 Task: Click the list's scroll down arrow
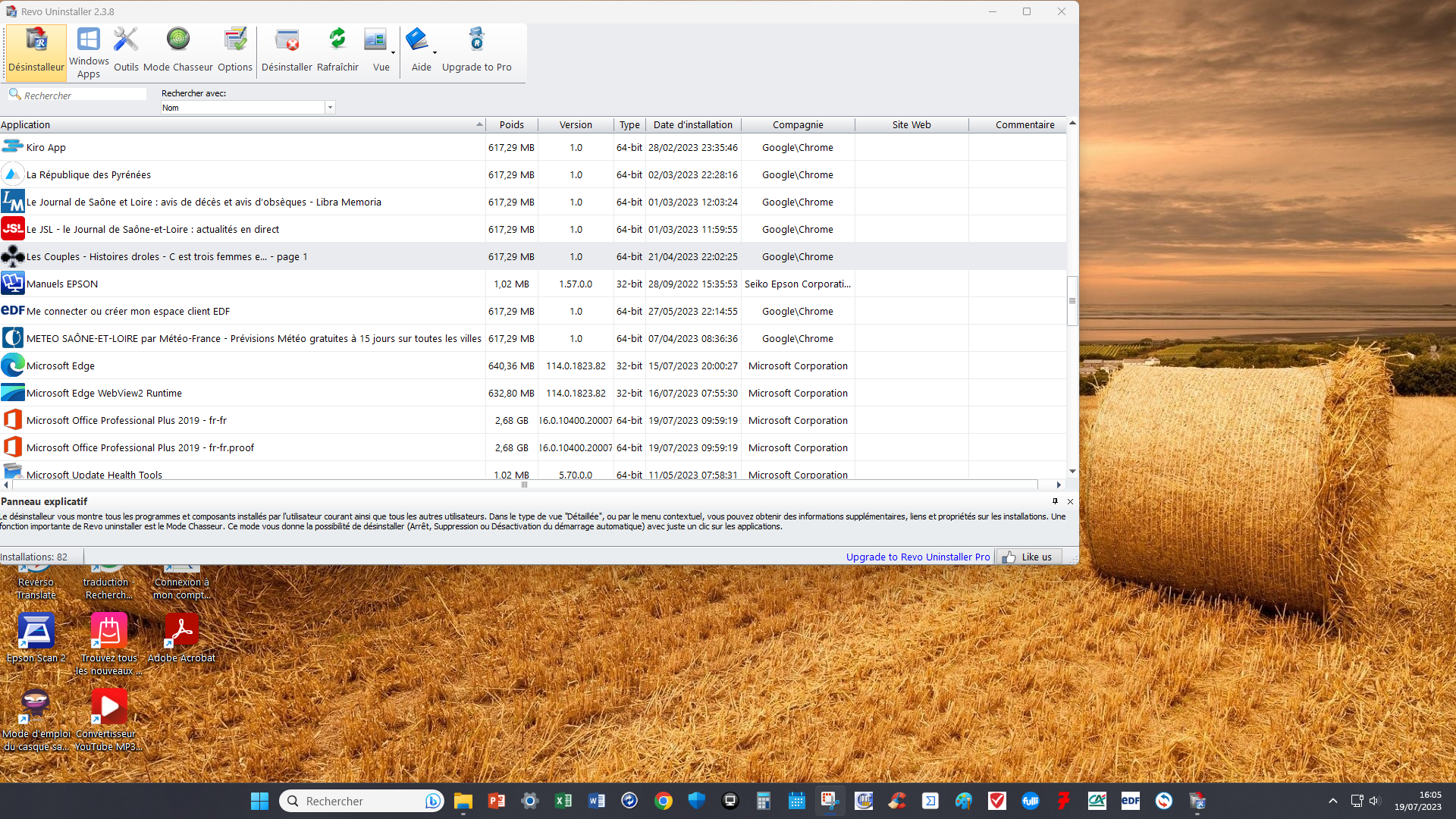click(1072, 471)
